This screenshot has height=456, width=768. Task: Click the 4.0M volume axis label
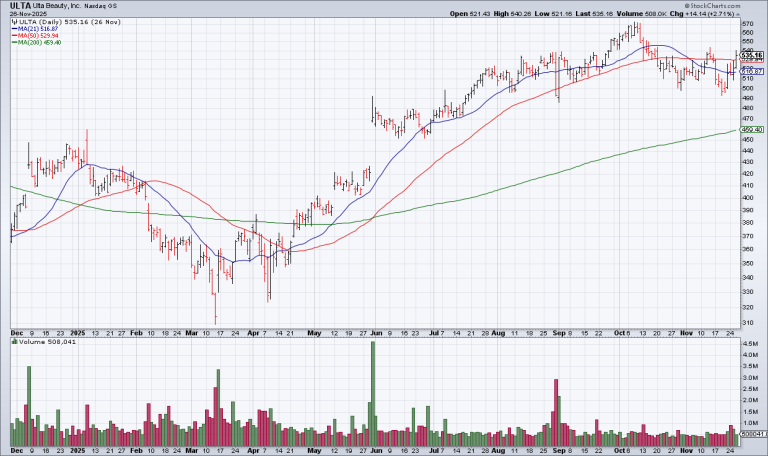[x=750, y=355]
